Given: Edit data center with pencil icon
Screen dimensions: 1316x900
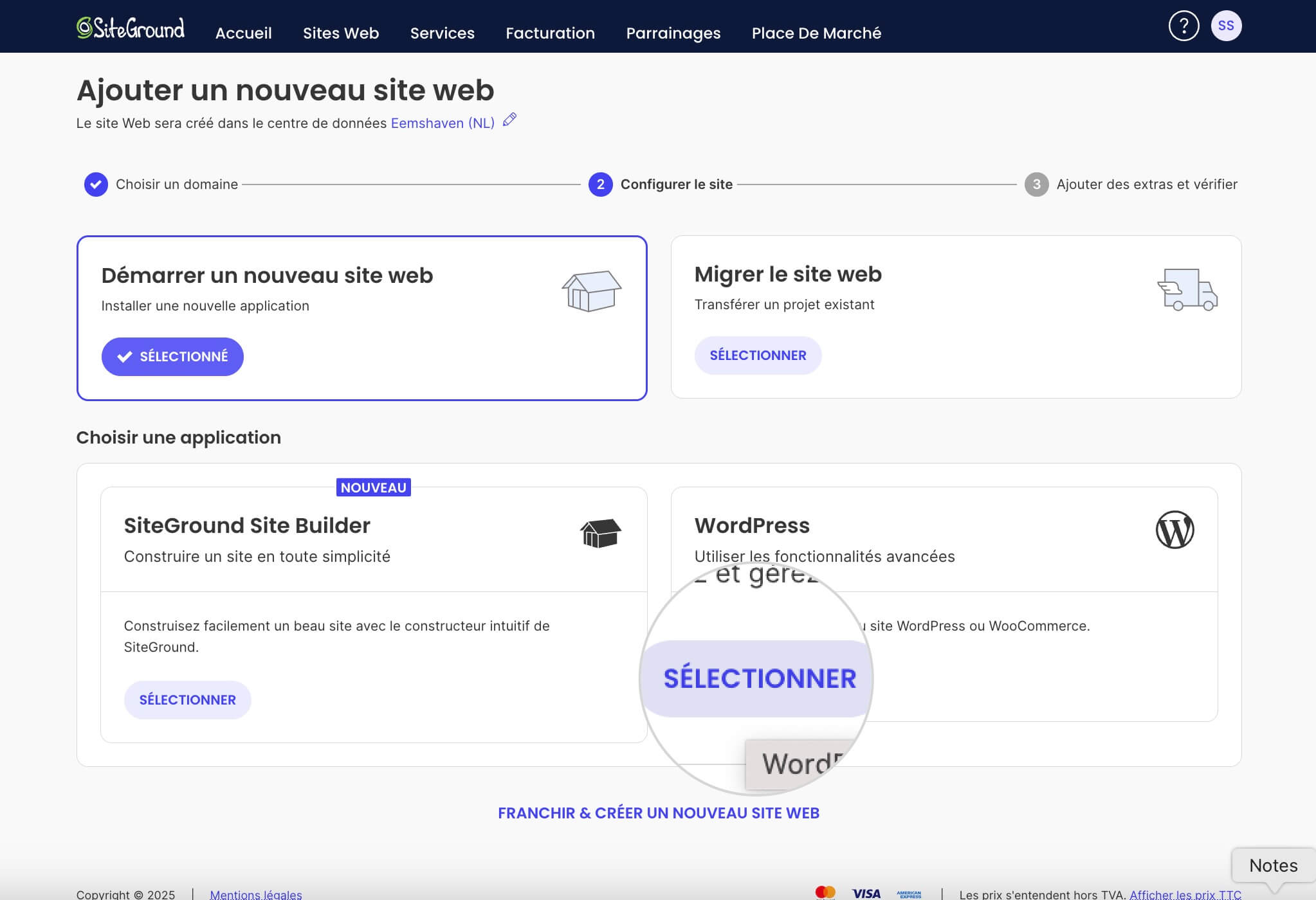Looking at the screenshot, I should coord(509,120).
